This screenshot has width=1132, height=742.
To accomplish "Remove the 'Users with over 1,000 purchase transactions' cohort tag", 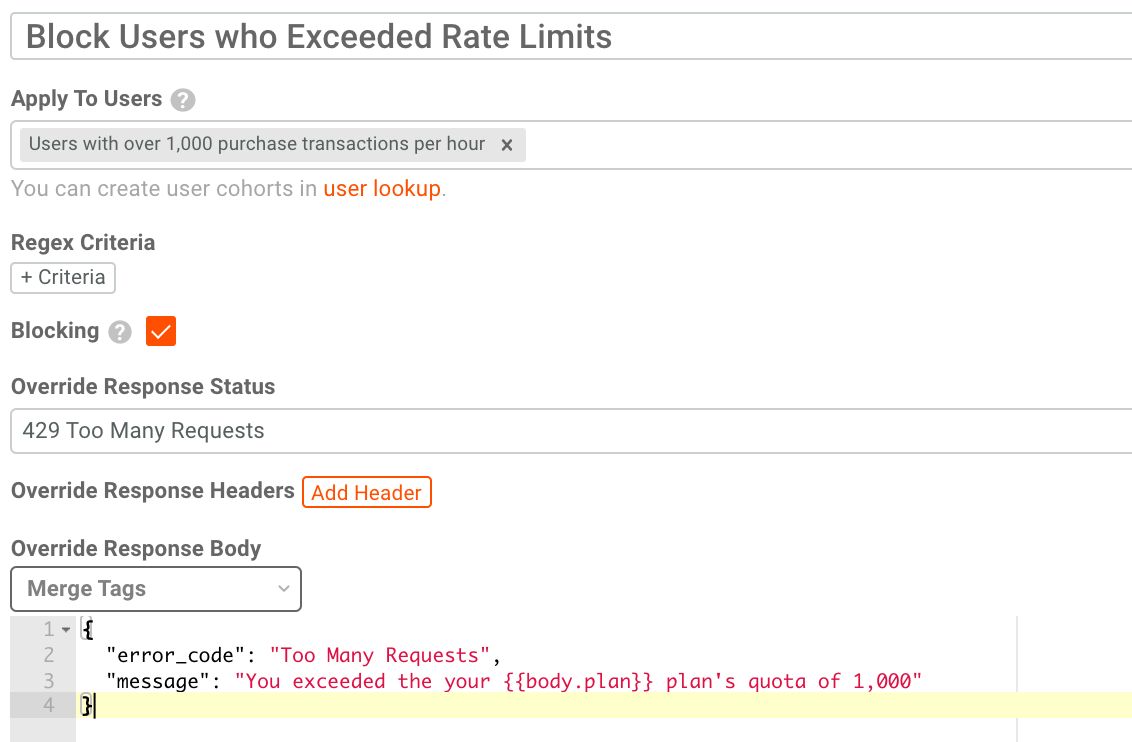I will tap(507, 145).
